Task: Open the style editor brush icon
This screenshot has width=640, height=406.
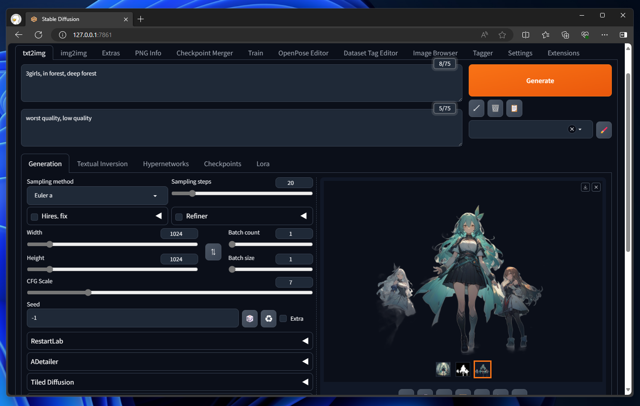Action: (x=604, y=130)
